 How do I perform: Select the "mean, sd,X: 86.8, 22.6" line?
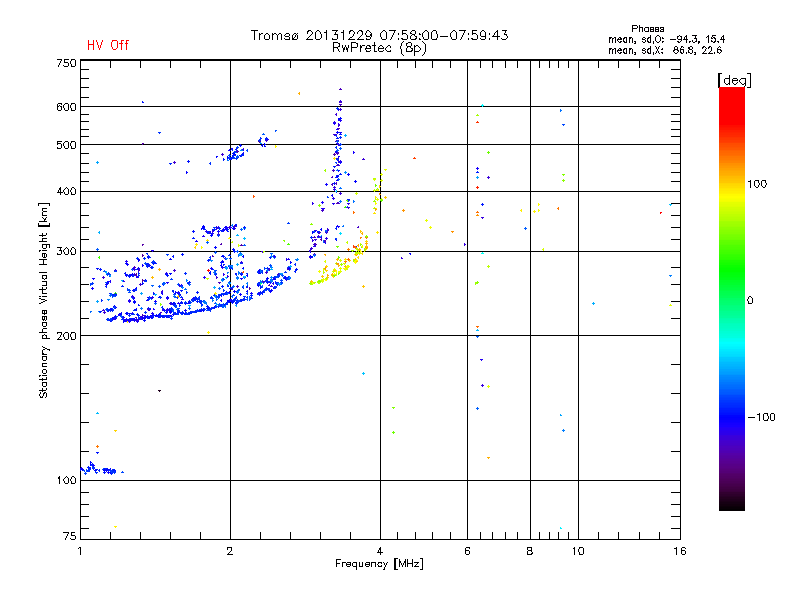click(665, 50)
